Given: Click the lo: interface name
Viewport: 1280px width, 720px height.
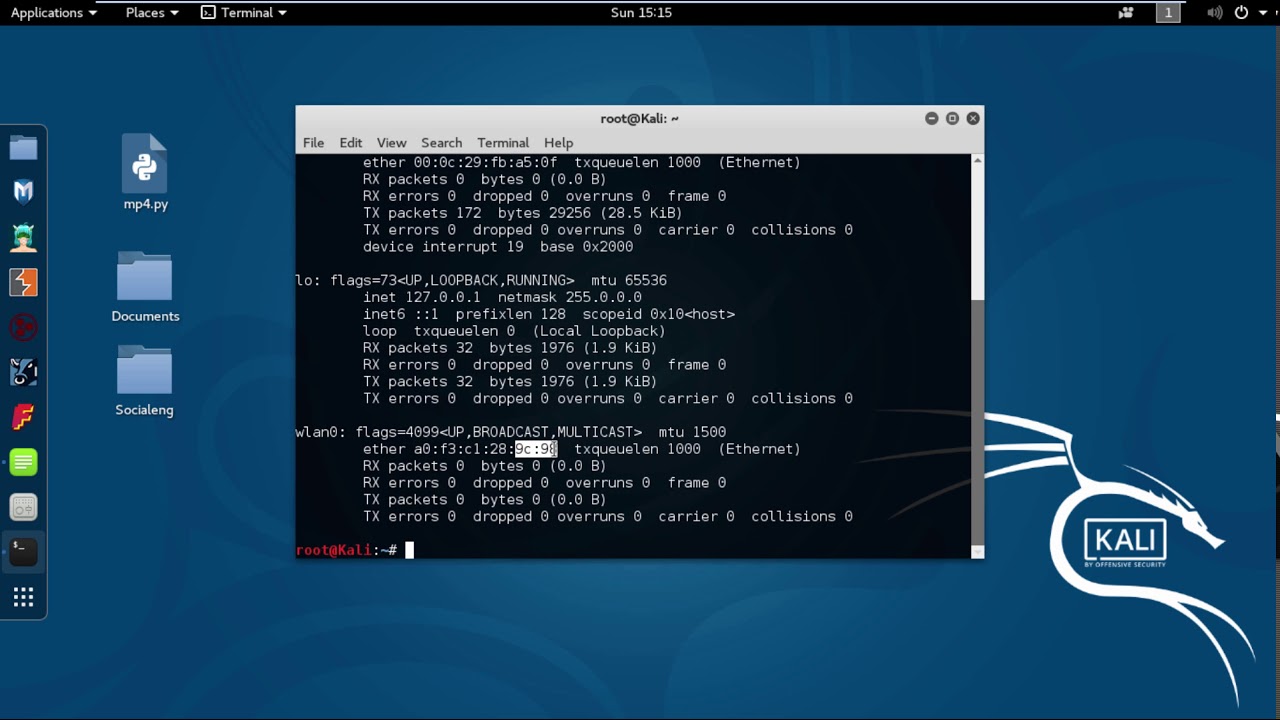Looking at the screenshot, I should pyautogui.click(x=306, y=281).
